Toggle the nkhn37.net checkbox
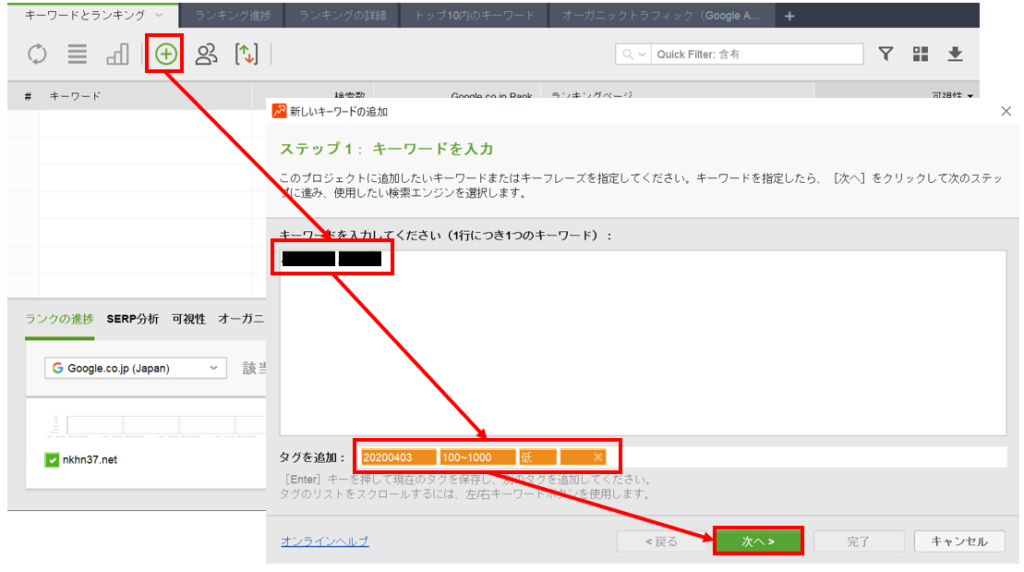This screenshot has width=1024, height=572. pos(52,460)
